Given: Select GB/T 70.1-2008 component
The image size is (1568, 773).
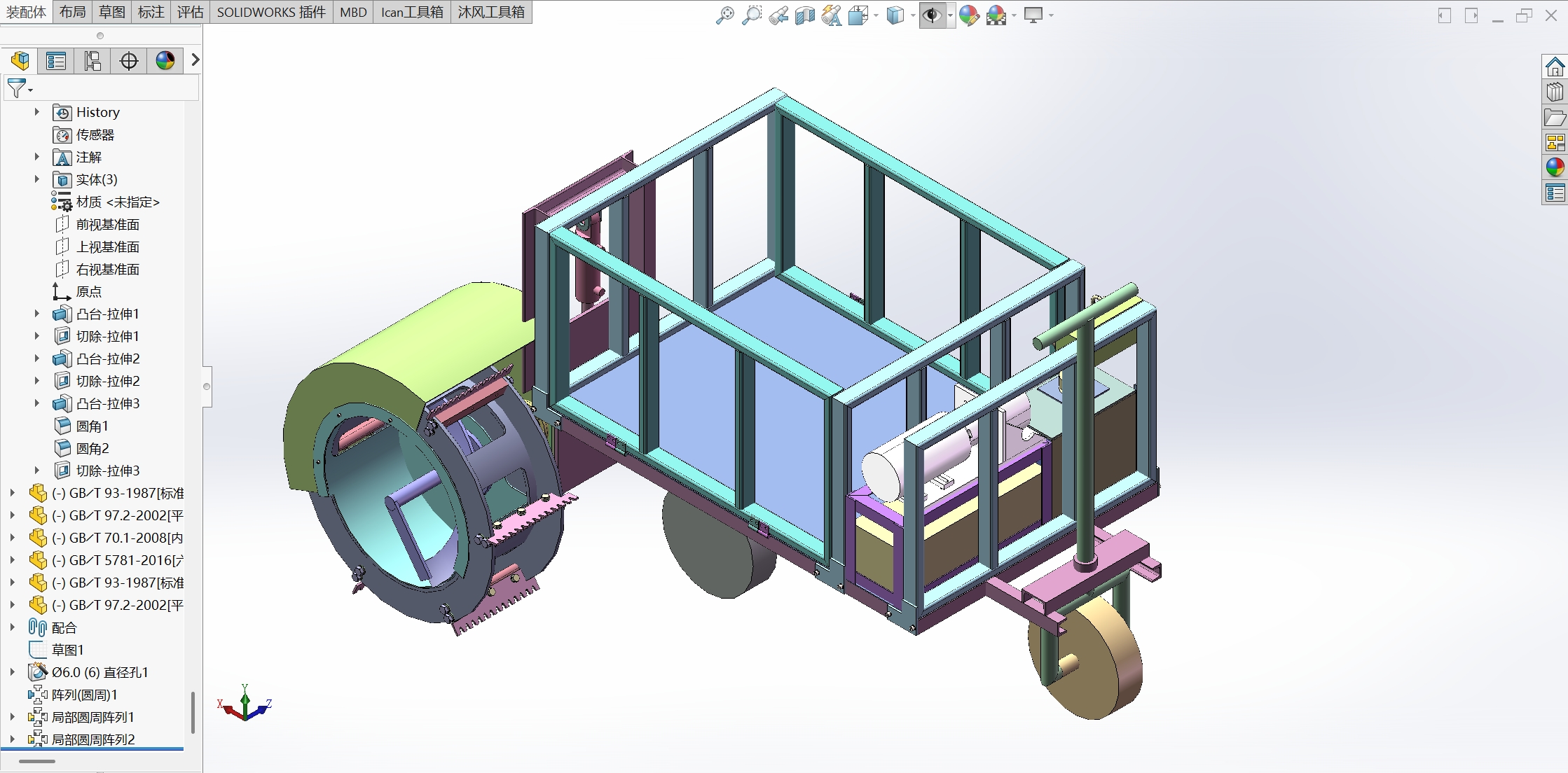Looking at the screenshot, I should pos(117,538).
